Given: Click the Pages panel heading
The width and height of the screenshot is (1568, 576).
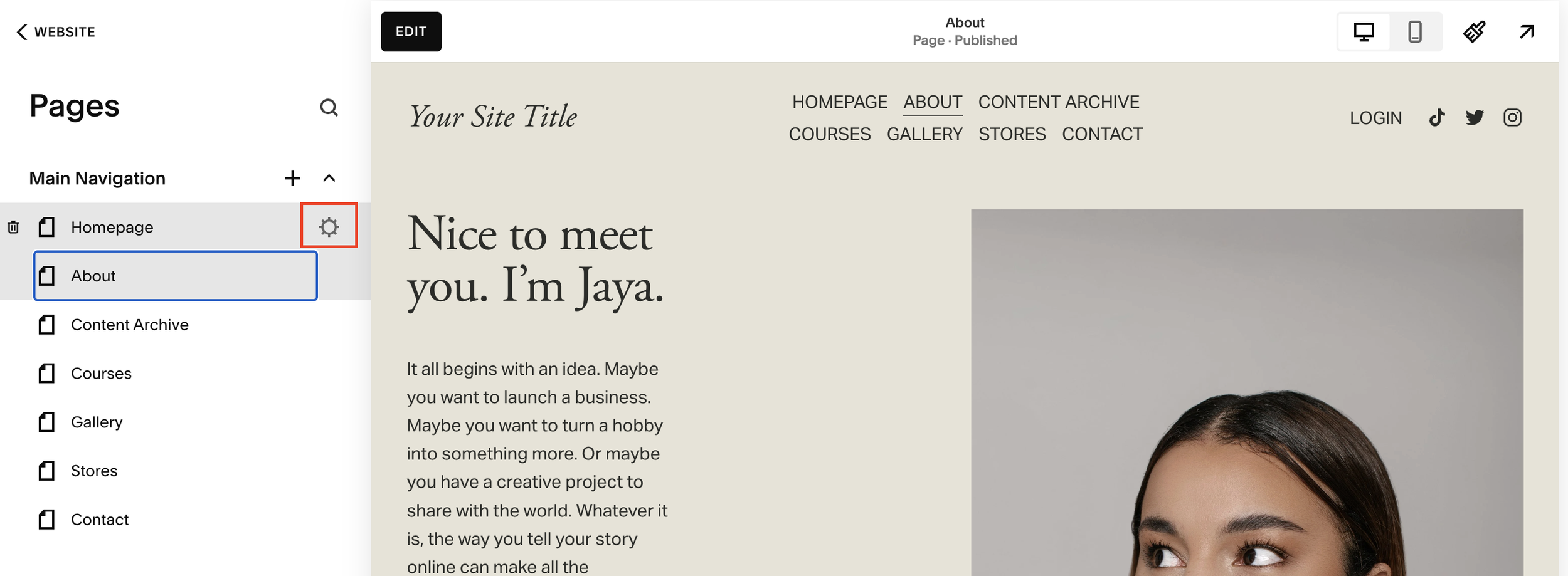Looking at the screenshot, I should click(x=75, y=106).
